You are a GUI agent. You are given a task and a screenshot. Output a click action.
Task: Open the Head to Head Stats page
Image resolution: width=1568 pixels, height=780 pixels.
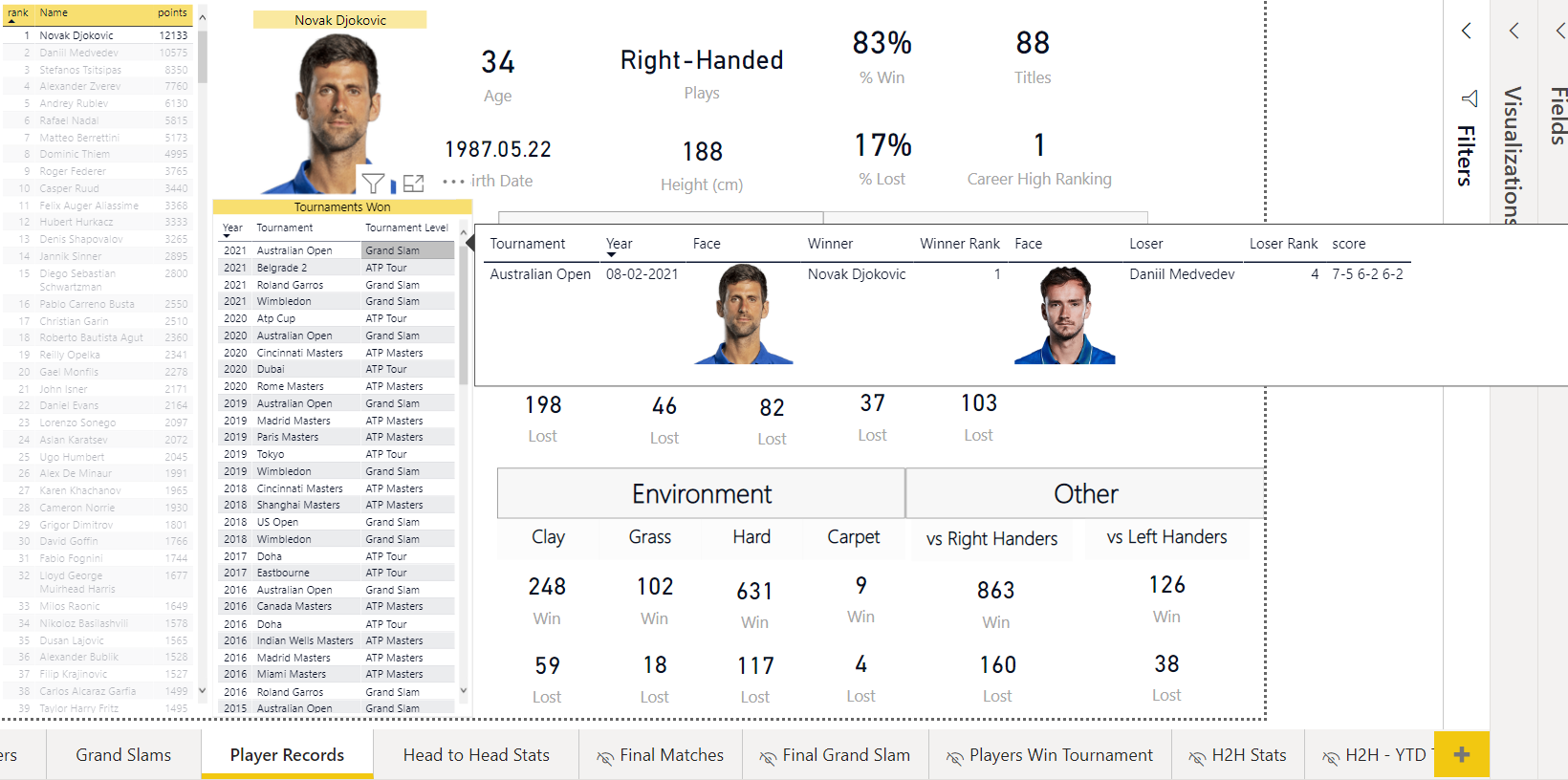[x=475, y=754]
